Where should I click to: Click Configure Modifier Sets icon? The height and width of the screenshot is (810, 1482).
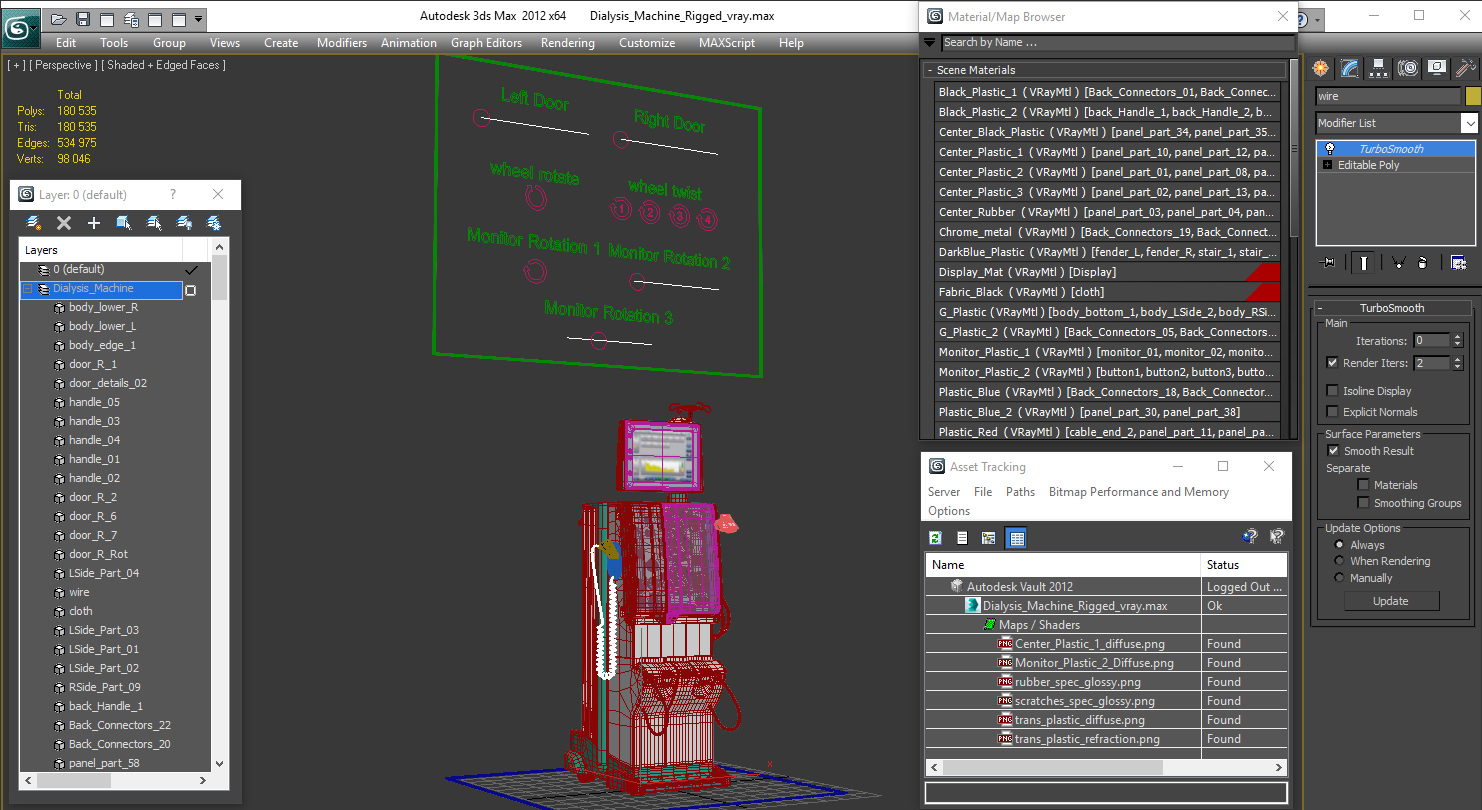1458,262
